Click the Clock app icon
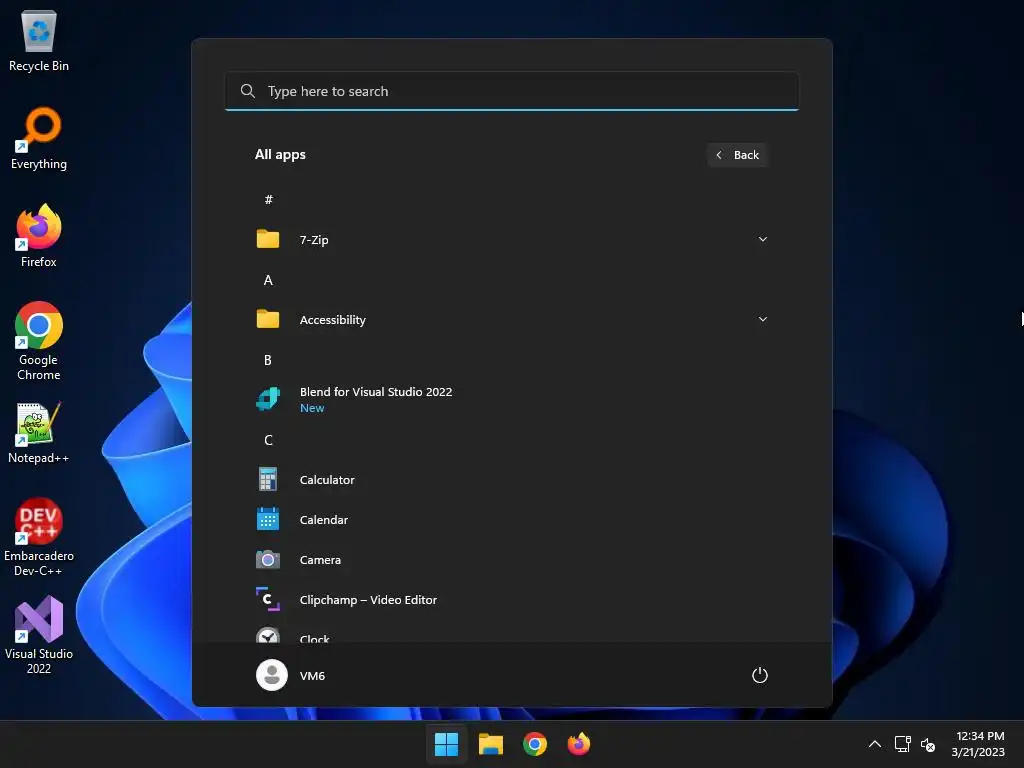Screen dimensions: 1024x768 [268, 635]
